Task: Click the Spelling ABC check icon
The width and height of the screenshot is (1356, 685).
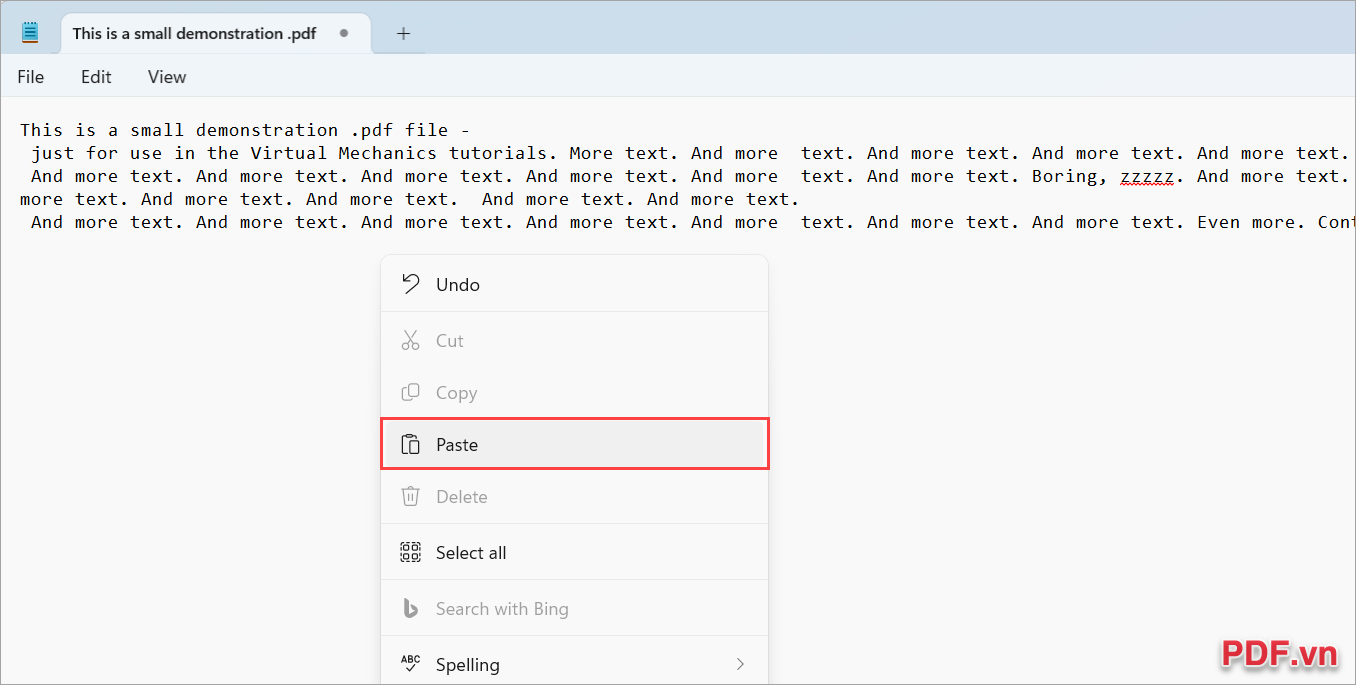Action: pos(410,664)
